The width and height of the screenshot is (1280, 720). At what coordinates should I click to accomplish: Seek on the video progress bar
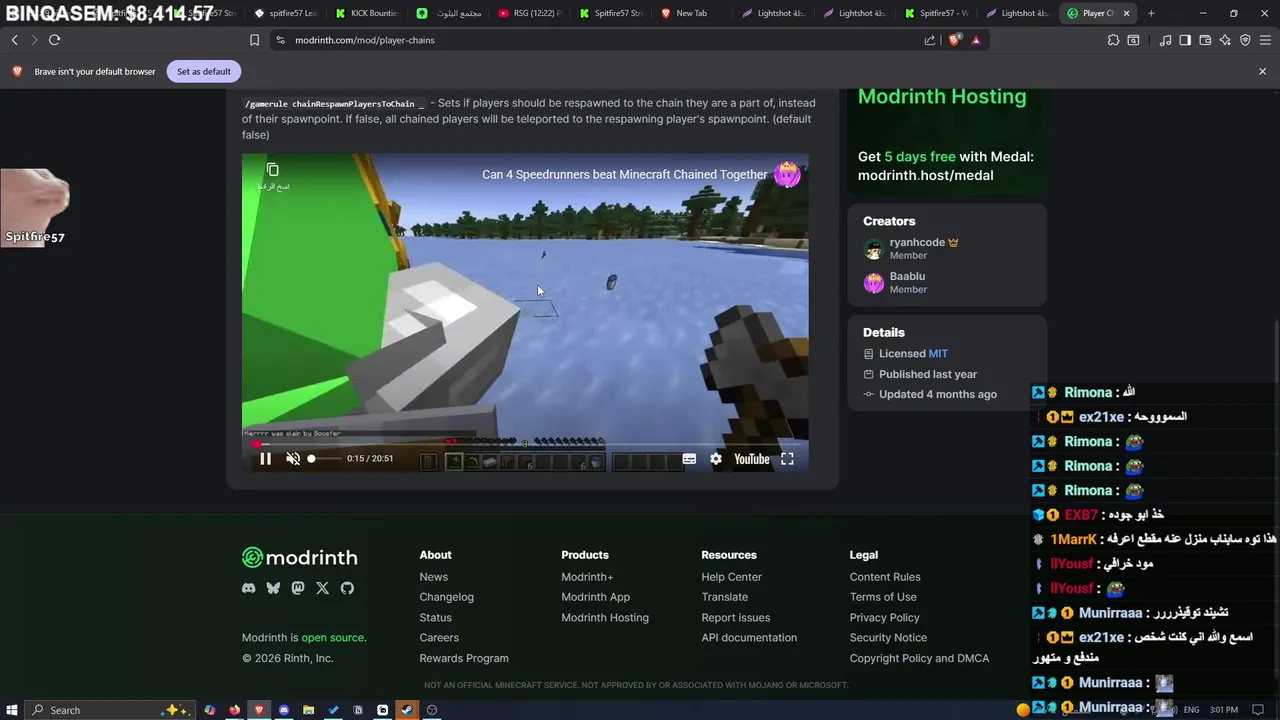point(525,445)
